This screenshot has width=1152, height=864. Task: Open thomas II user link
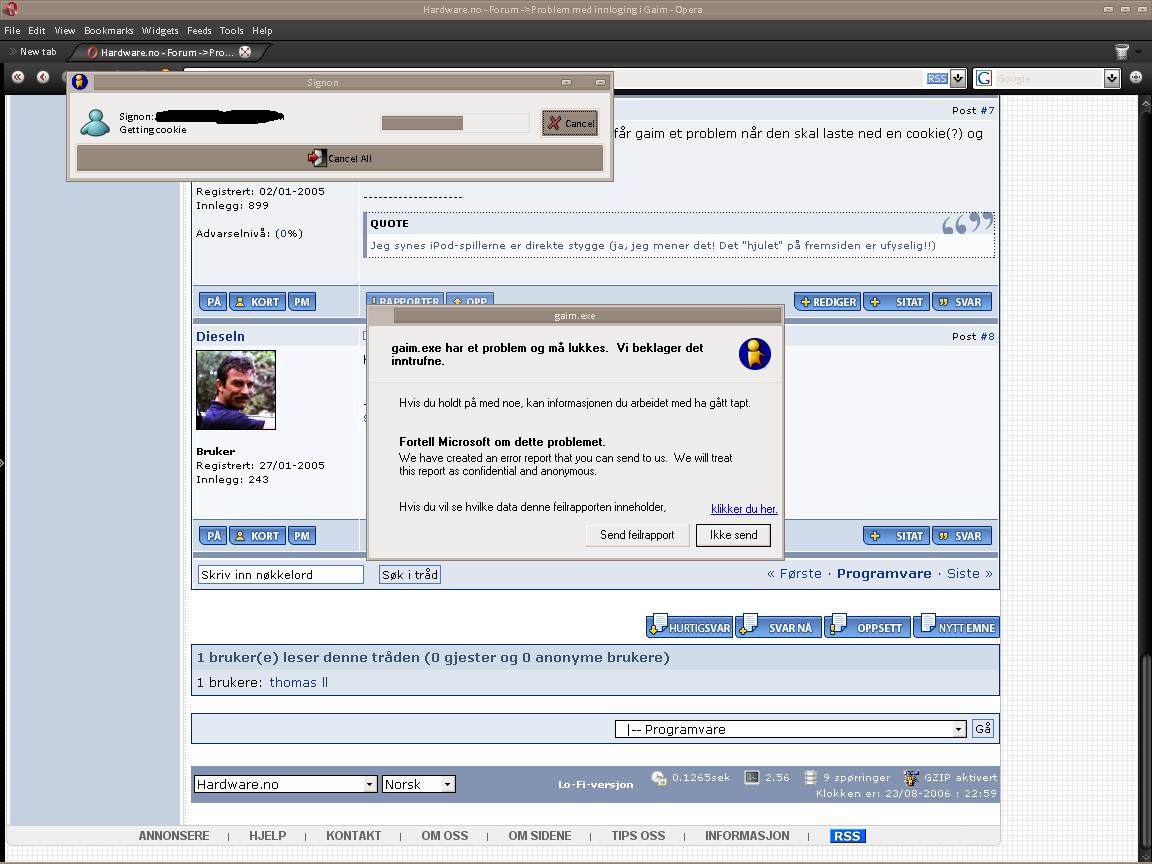click(x=298, y=683)
